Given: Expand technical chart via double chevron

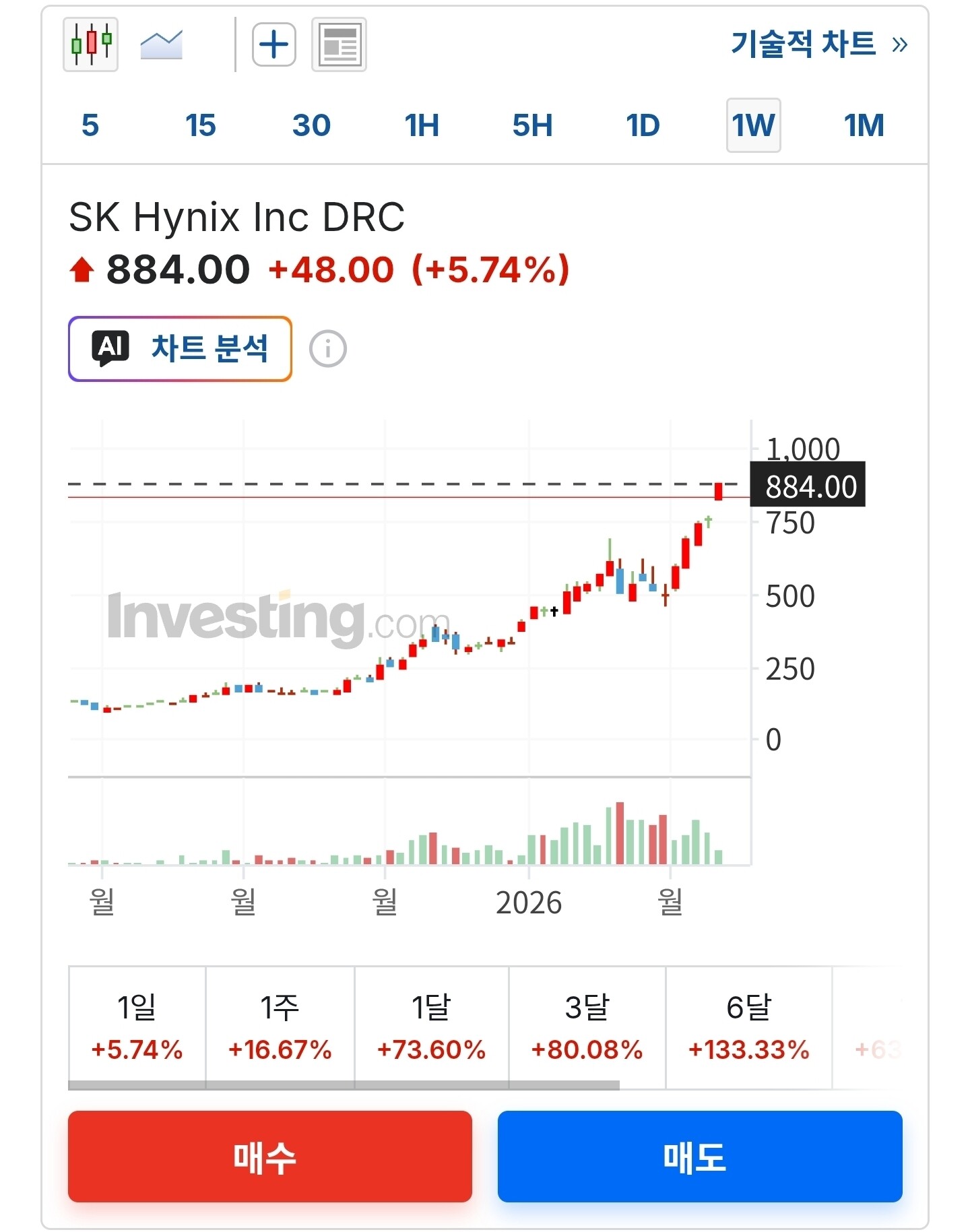Looking at the screenshot, I should point(900,45).
